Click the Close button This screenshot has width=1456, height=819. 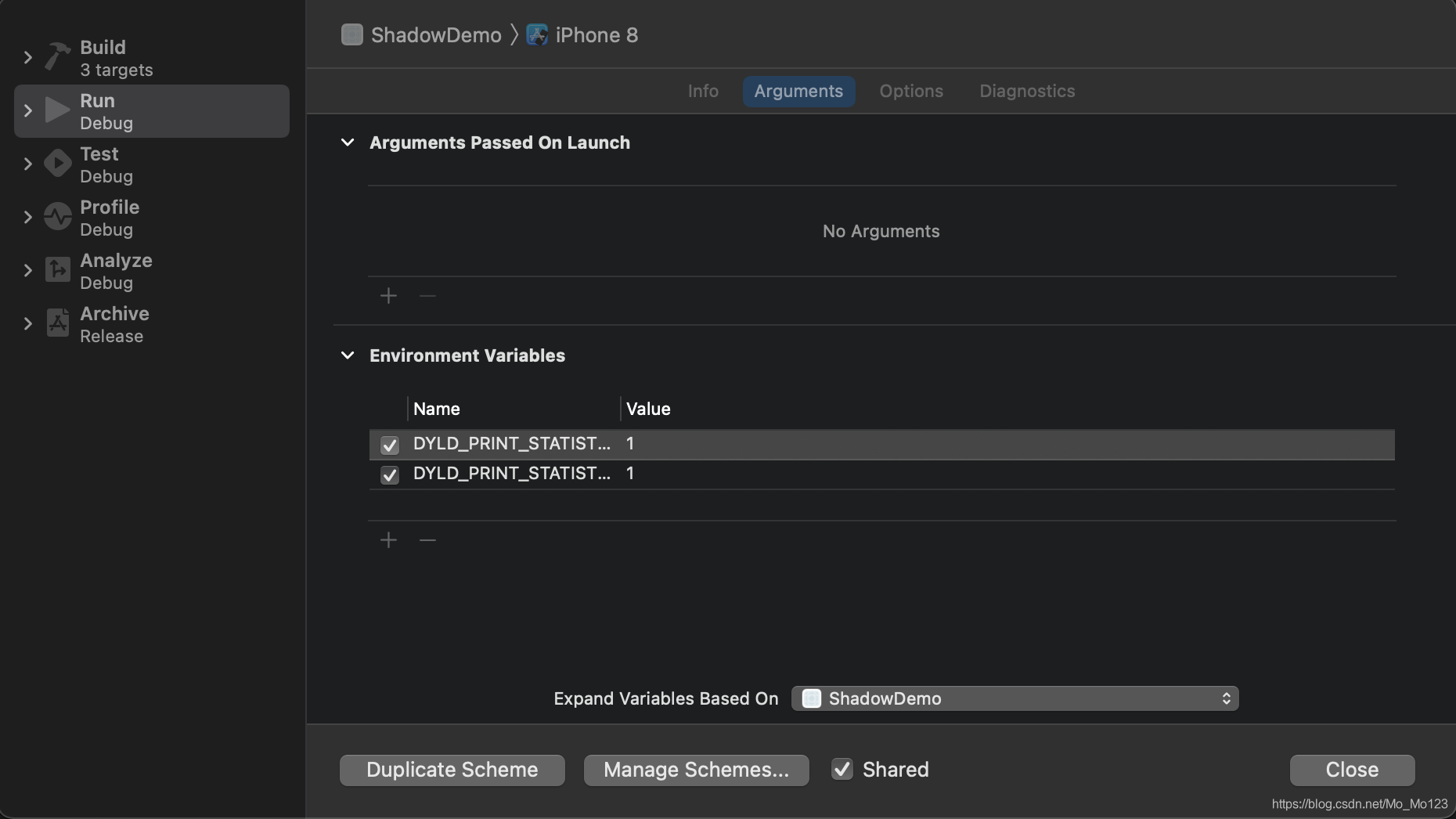(1353, 770)
